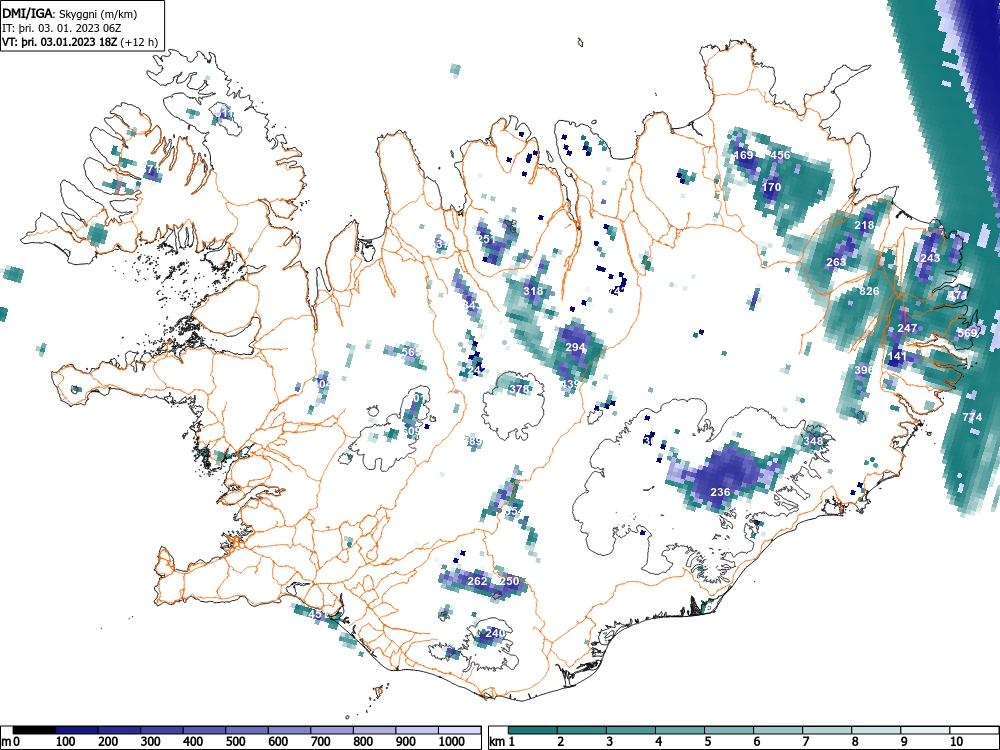Select the dark navy 100–200 m legend swatch
The width and height of the screenshot is (1000, 750).
coord(77,730)
